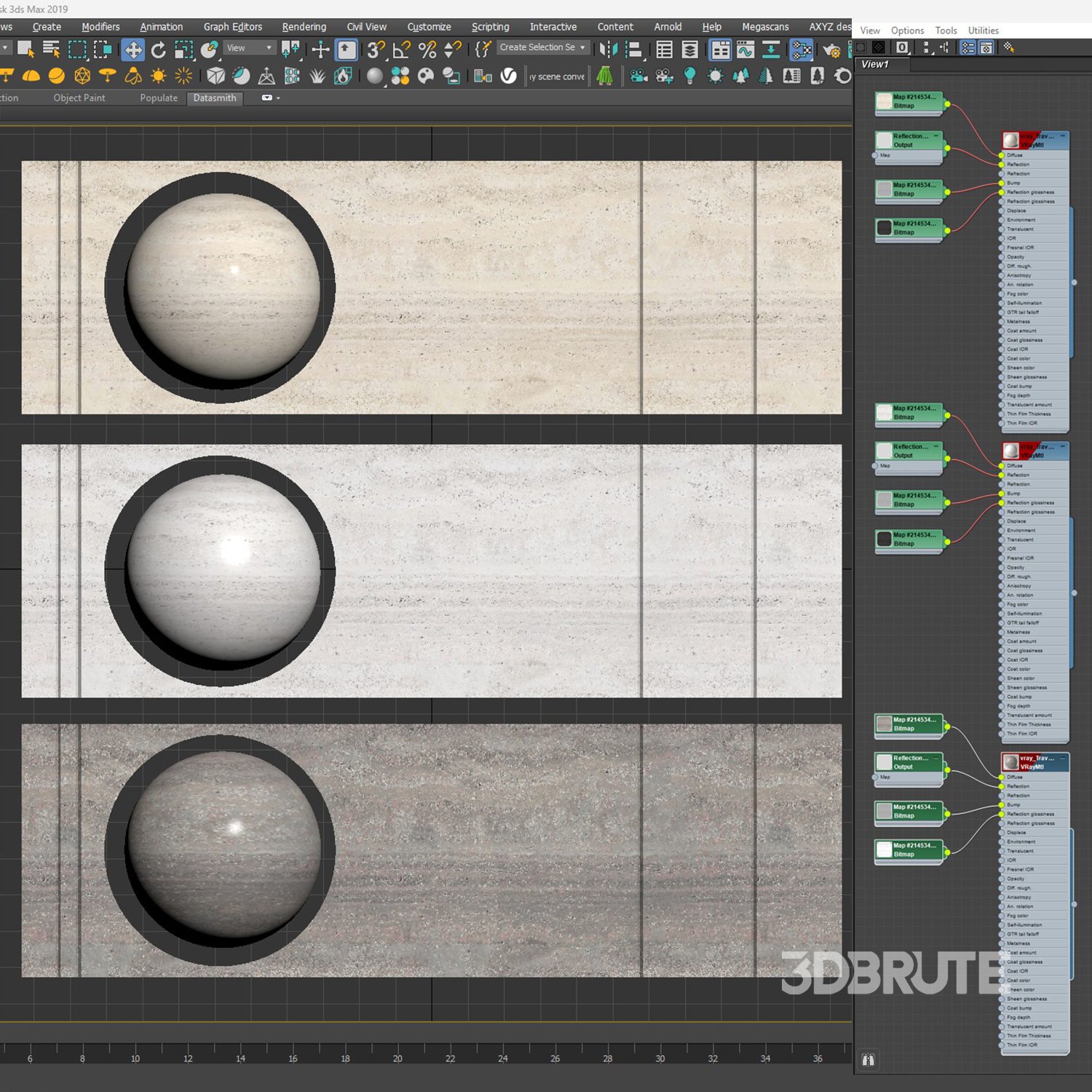Image resolution: width=1092 pixels, height=1092 pixels.
Task: Activate the Rotate tool
Action: pos(158,50)
